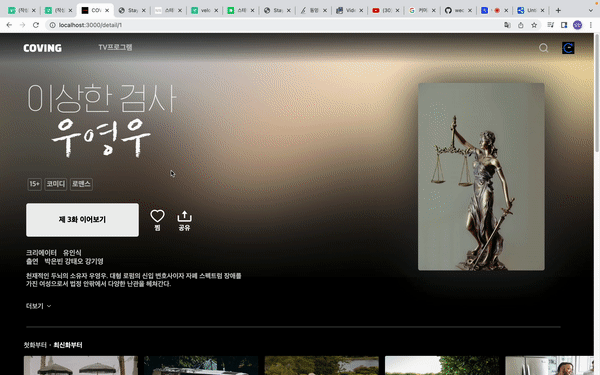The width and height of the screenshot is (600, 375).
Task: Open the second episode thumbnail
Action: [x=201, y=365]
